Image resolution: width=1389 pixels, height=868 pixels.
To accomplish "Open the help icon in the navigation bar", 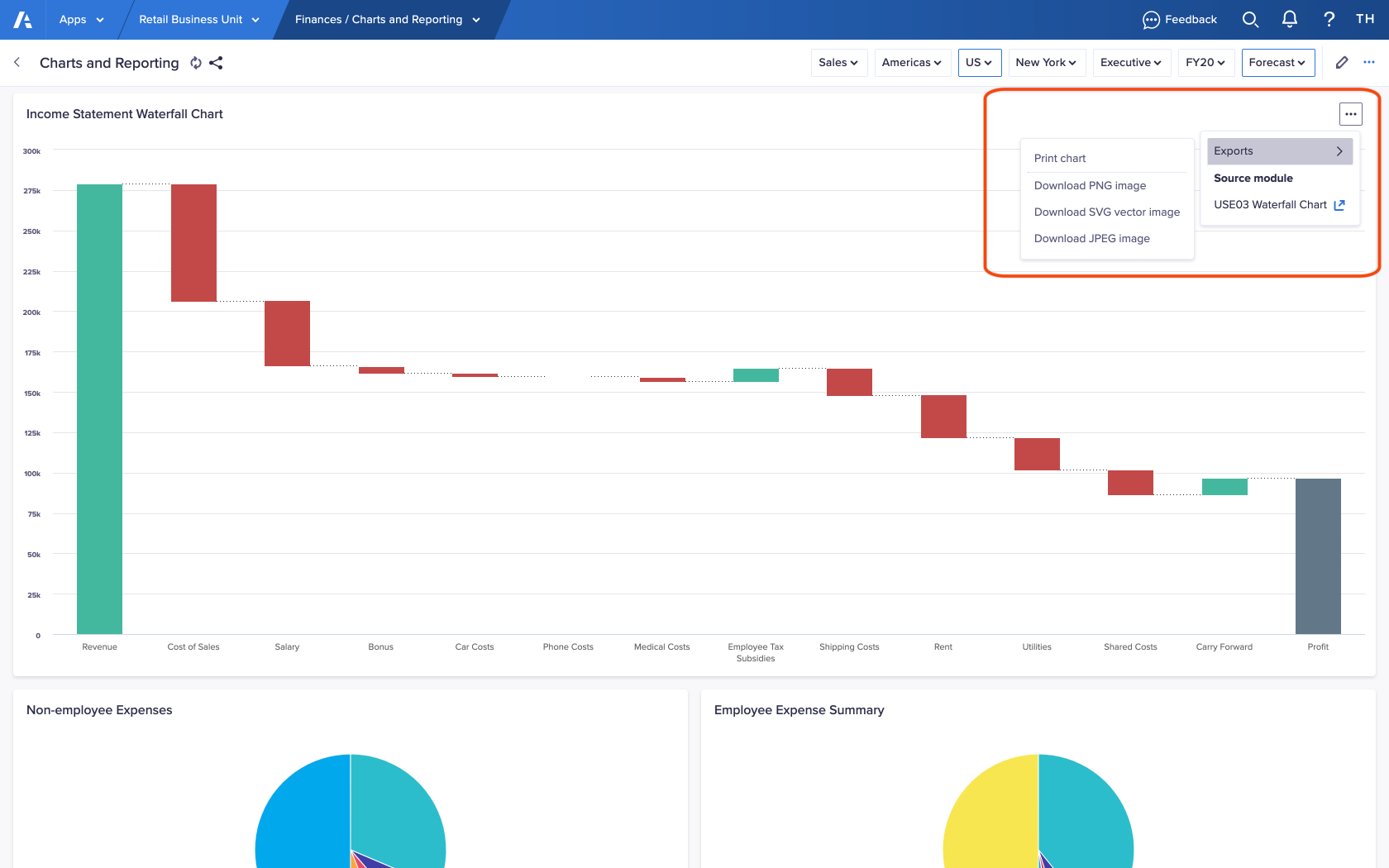I will click(x=1329, y=19).
